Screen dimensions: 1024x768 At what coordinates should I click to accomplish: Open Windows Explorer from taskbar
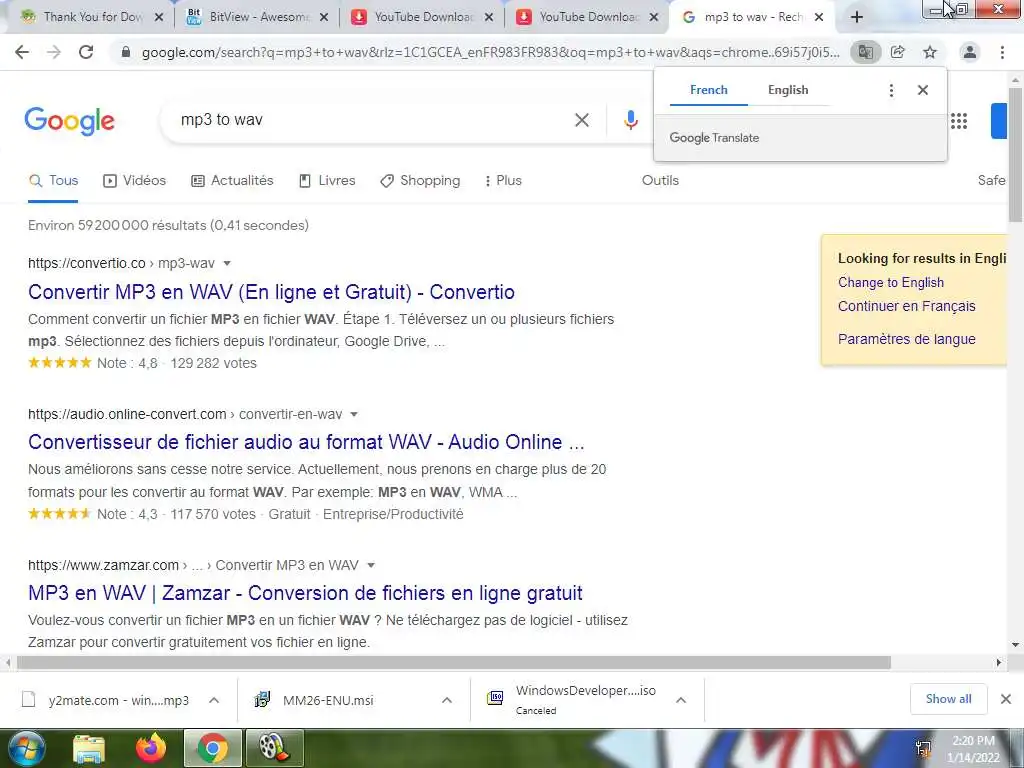tap(89, 748)
